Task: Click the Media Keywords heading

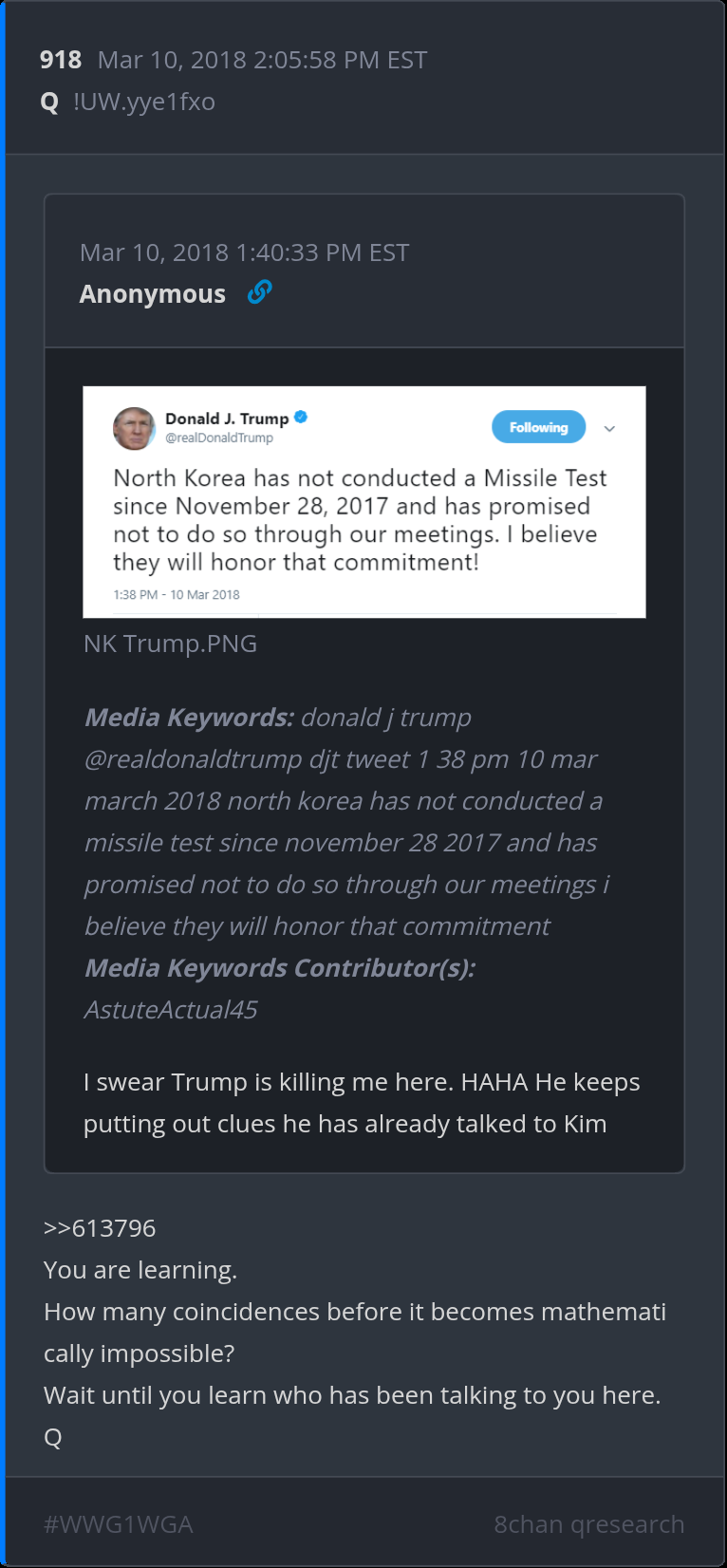Action: coord(189,718)
